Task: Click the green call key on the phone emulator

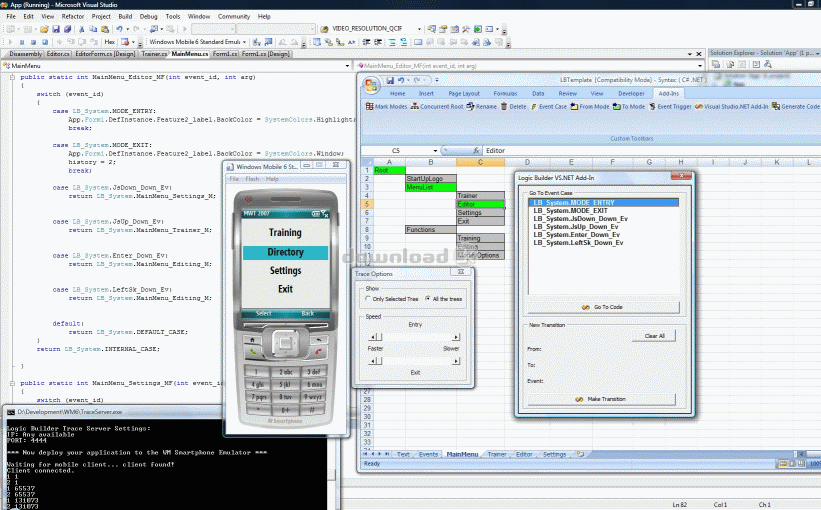Action: pyautogui.click(x=253, y=351)
